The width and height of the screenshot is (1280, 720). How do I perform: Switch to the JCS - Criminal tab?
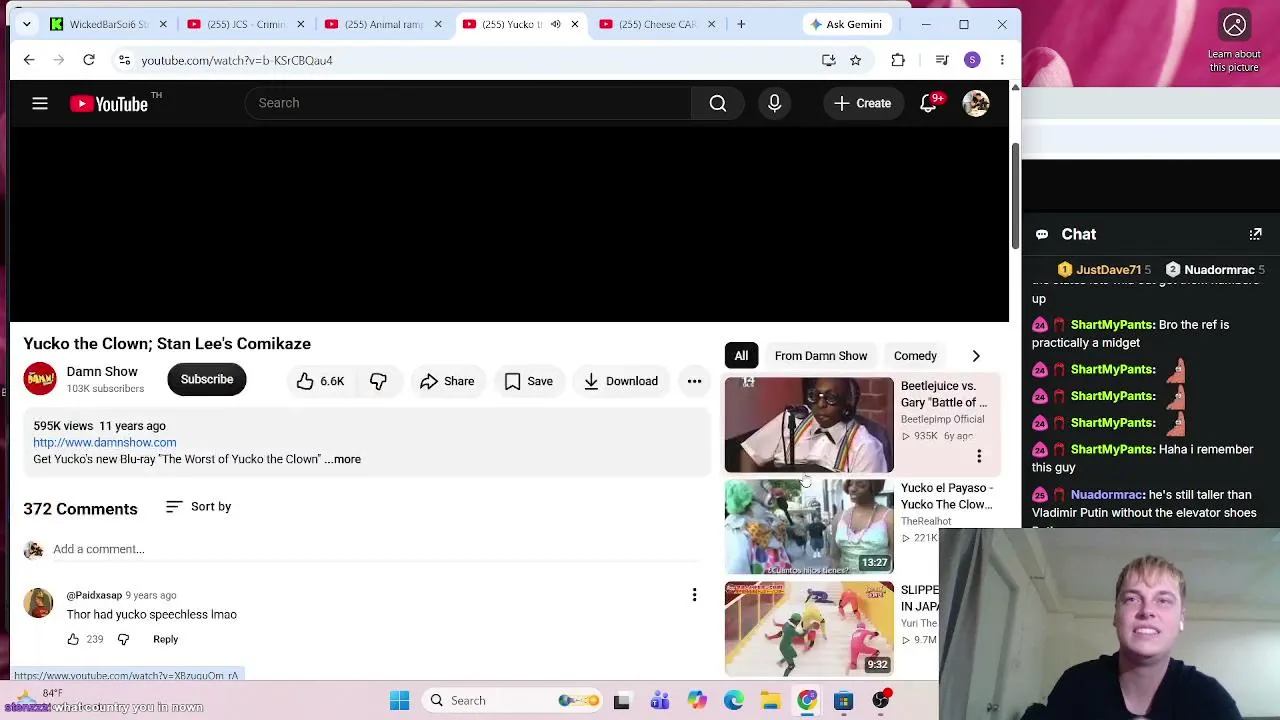point(247,24)
